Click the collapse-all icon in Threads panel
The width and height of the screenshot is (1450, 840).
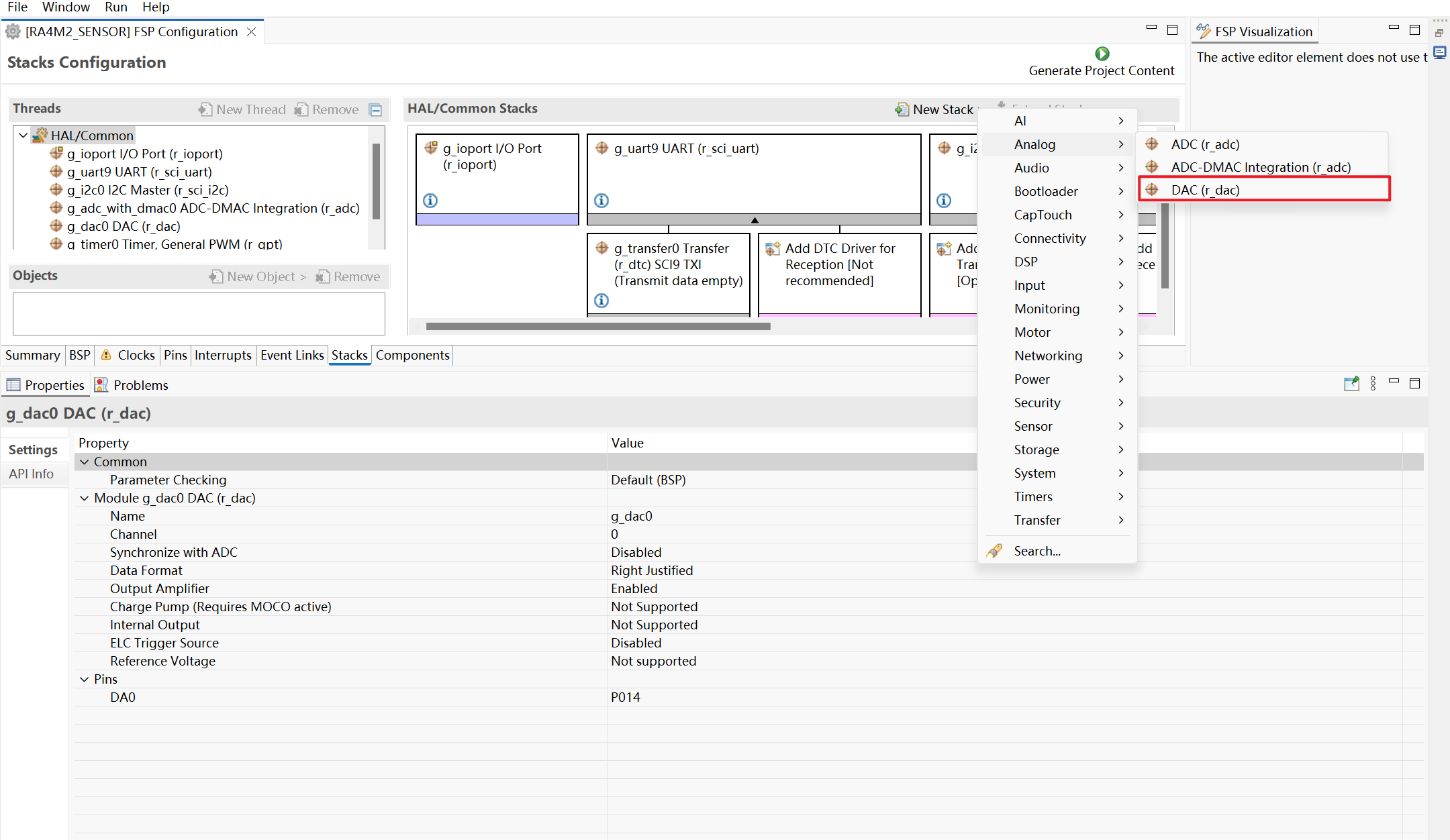[x=376, y=110]
